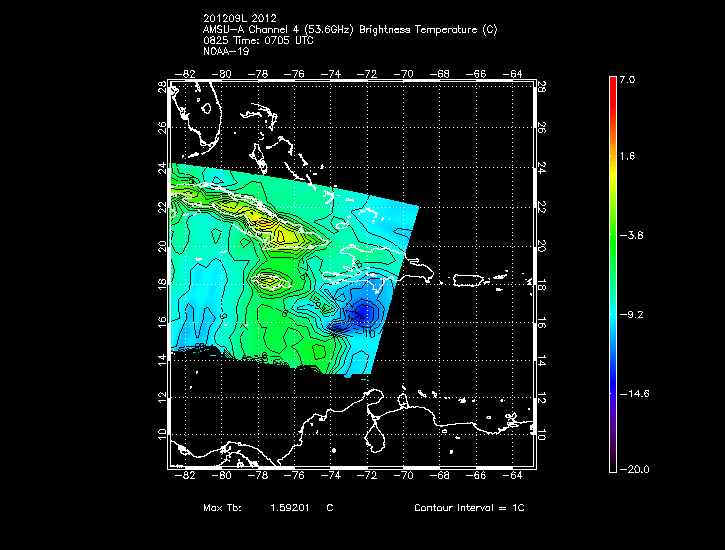Click the '-78' longitude label on top axis

[258, 74]
